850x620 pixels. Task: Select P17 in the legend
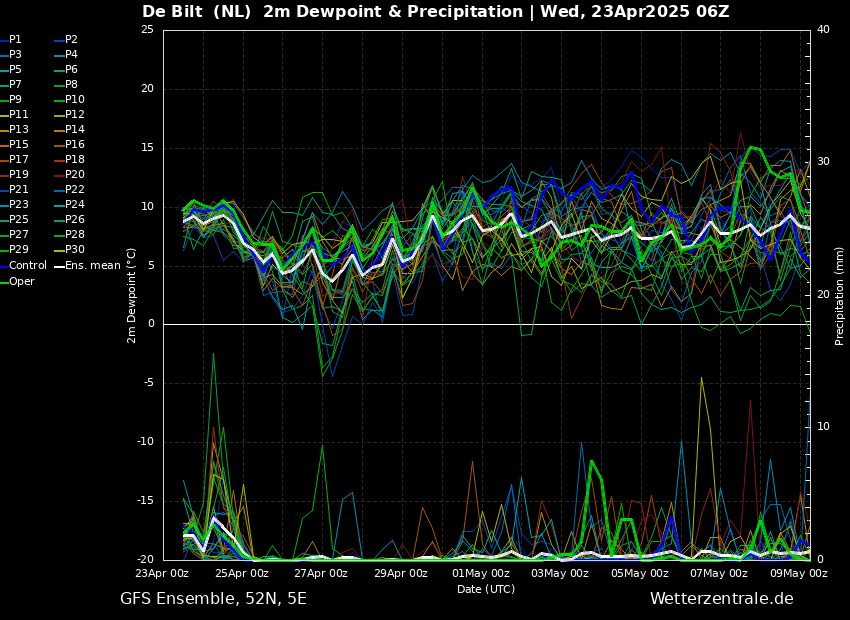click(x=15, y=159)
